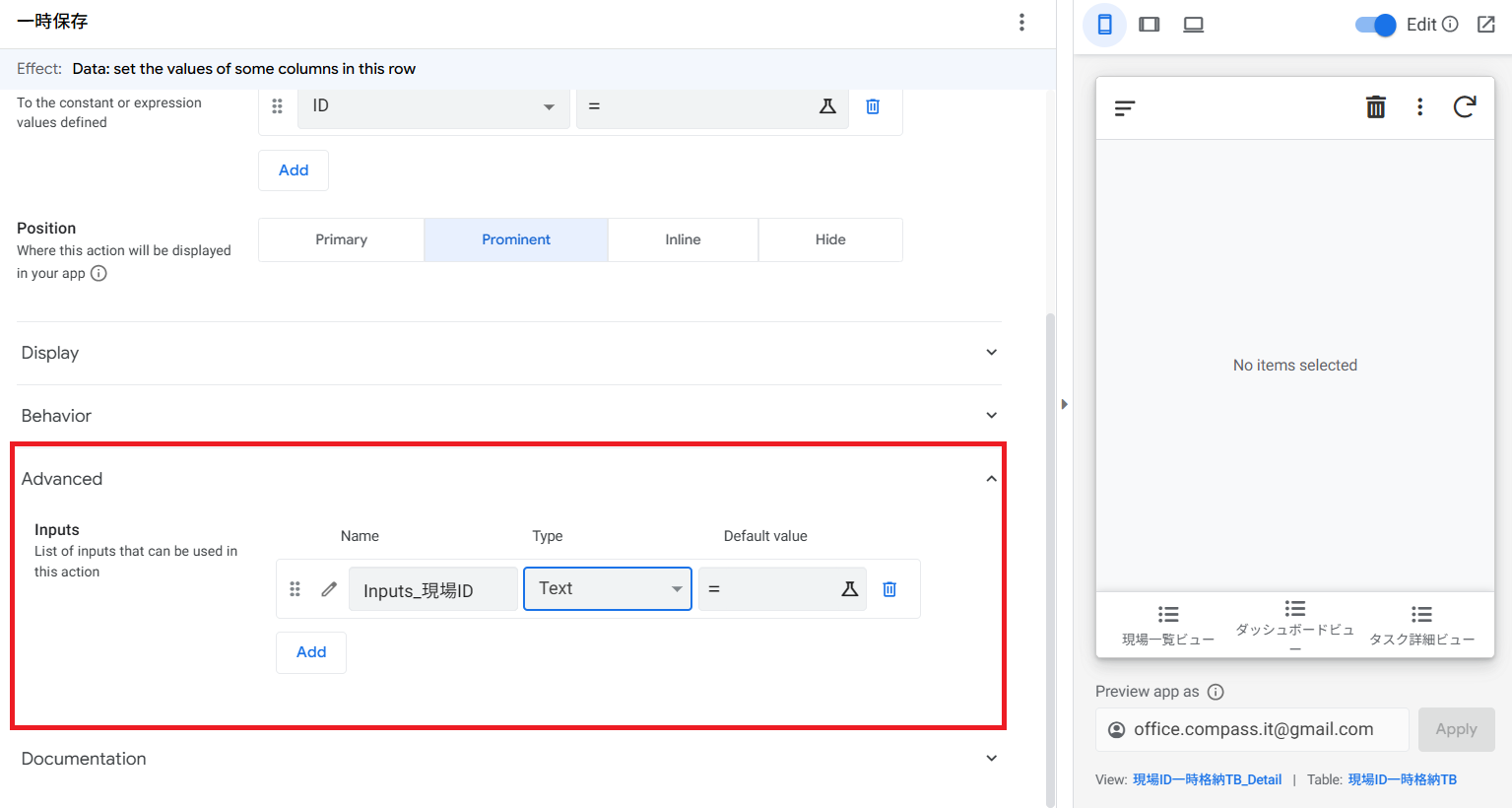Switch preview to desktop layout icon
This screenshot has width=1512, height=808.
point(1193,25)
